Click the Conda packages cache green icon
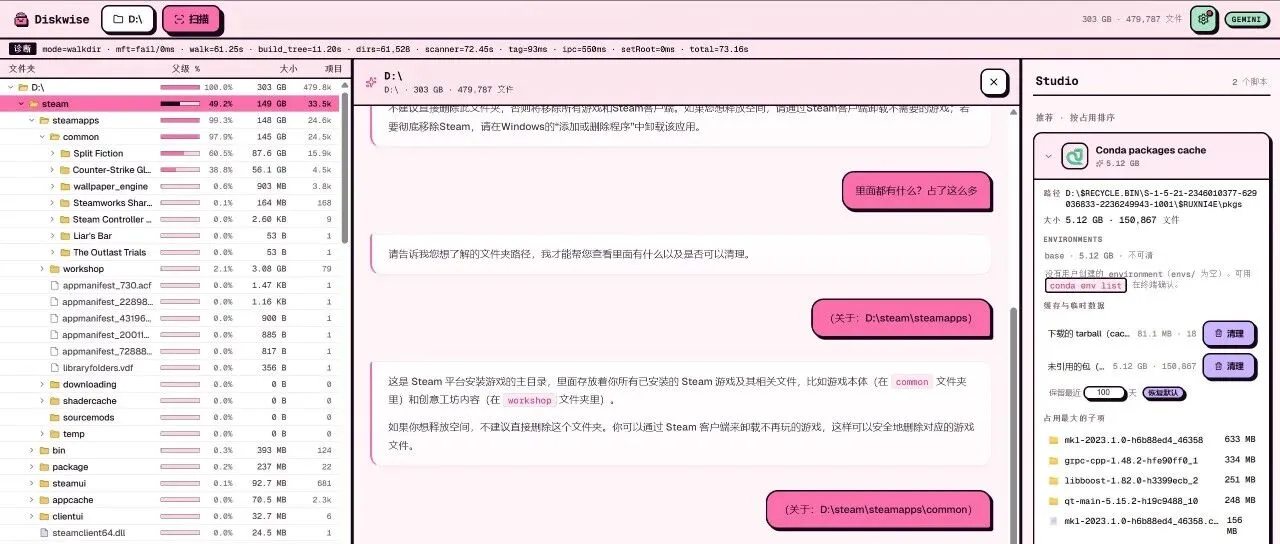Viewport: 1280px width, 544px height. pos(1075,156)
